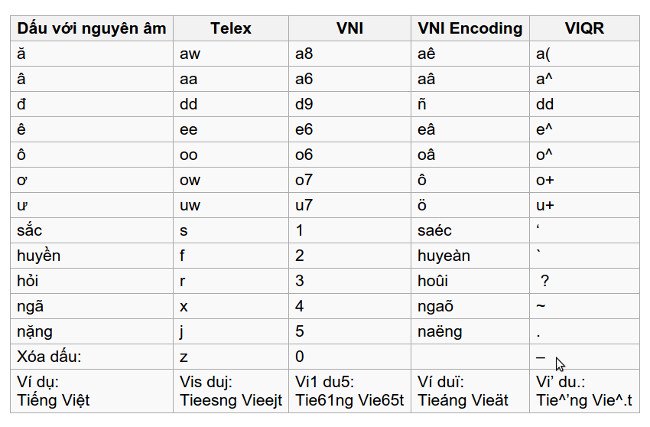Select the 'Tieáng Vieät' example cell
The image size is (650, 427).
470,391
